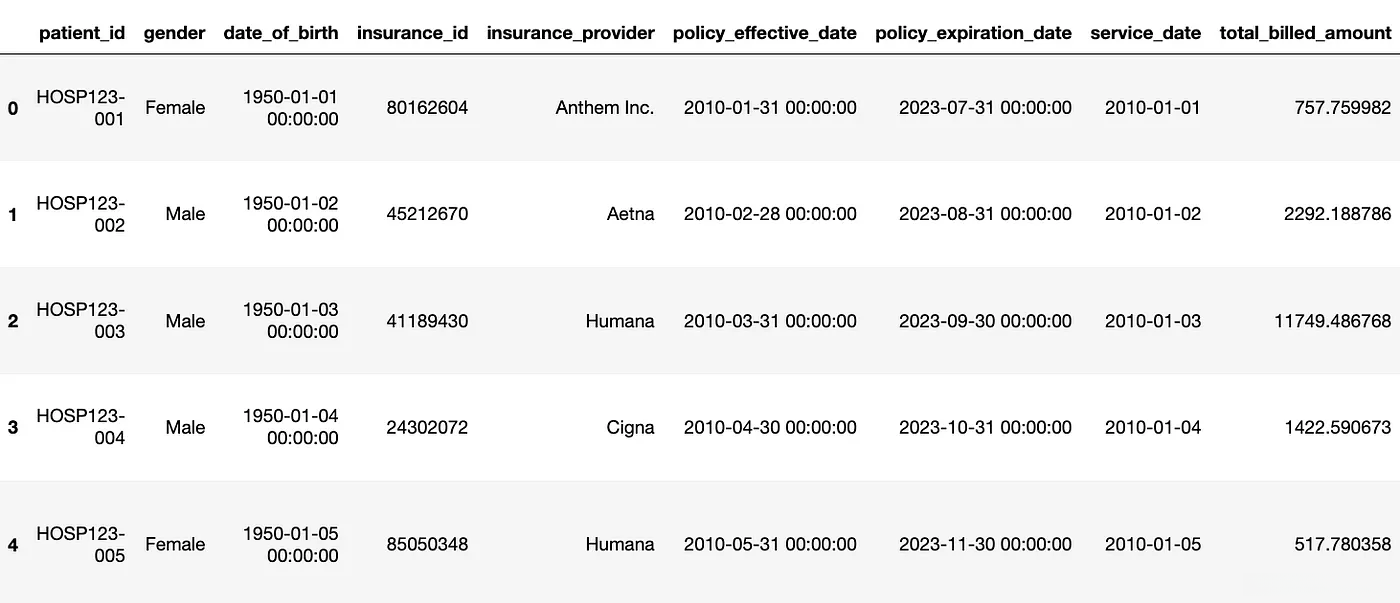The height and width of the screenshot is (603, 1400).
Task: Click the total_billed_amount column header
Action: coord(1305,33)
